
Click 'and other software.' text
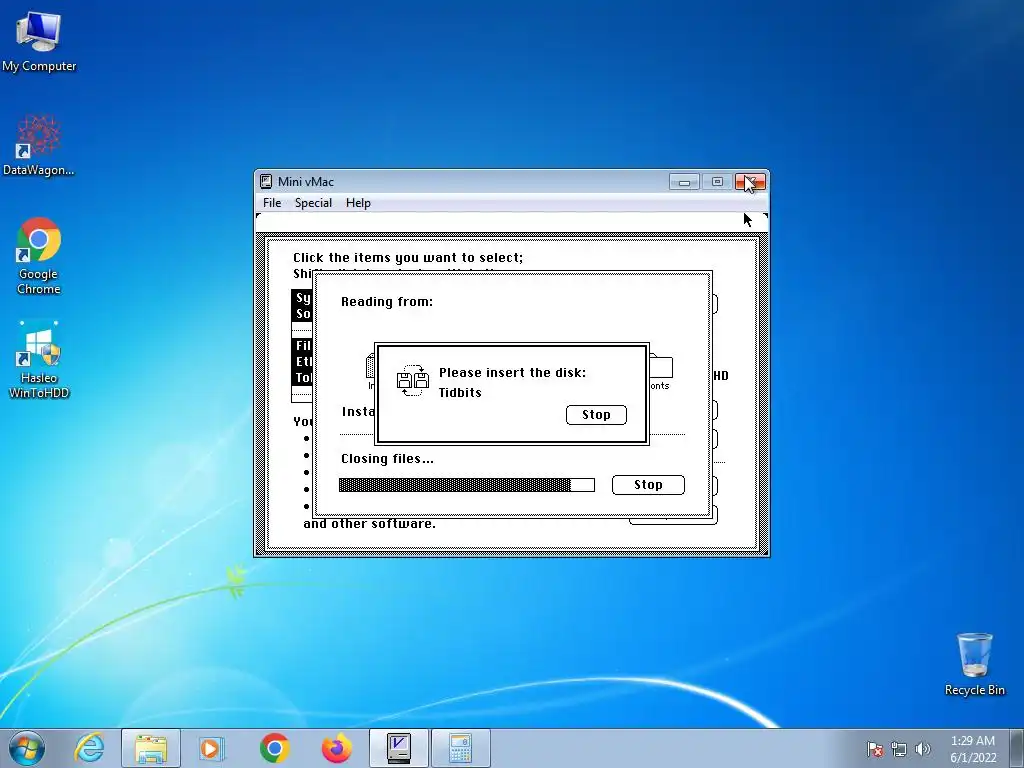click(x=369, y=524)
